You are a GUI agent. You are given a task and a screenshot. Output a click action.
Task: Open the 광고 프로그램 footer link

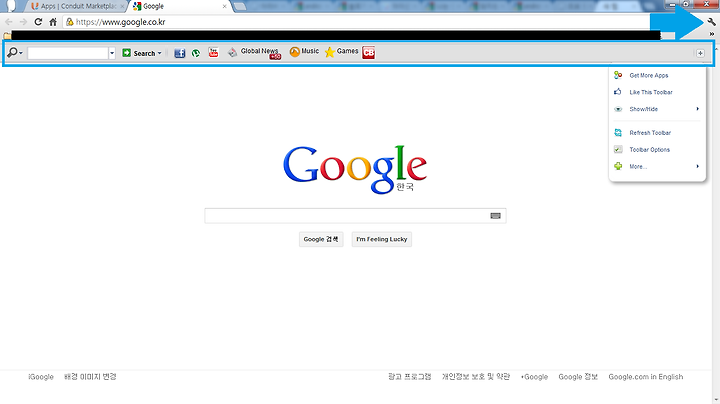pos(410,377)
